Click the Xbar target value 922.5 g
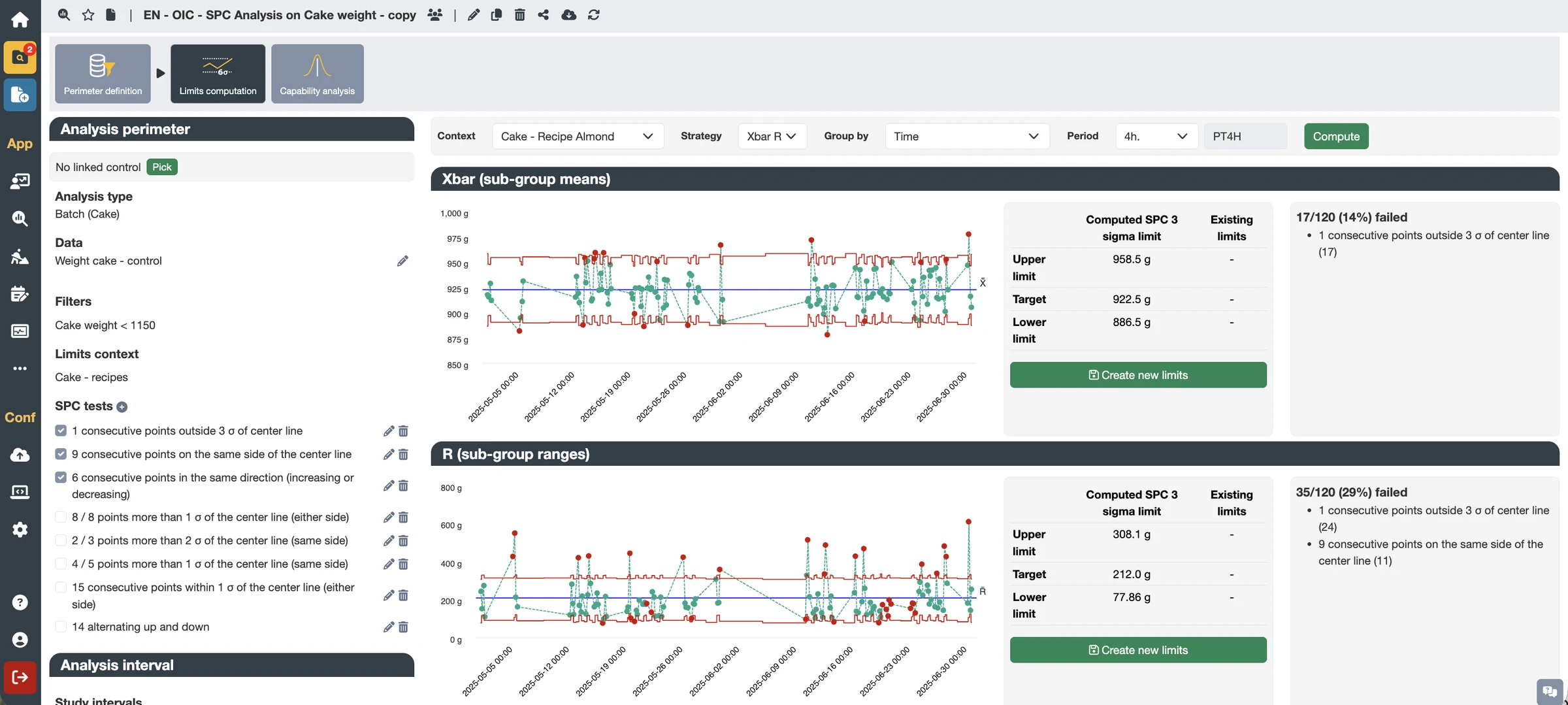The width and height of the screenshot is (1568, 705). coord(1132,299)
